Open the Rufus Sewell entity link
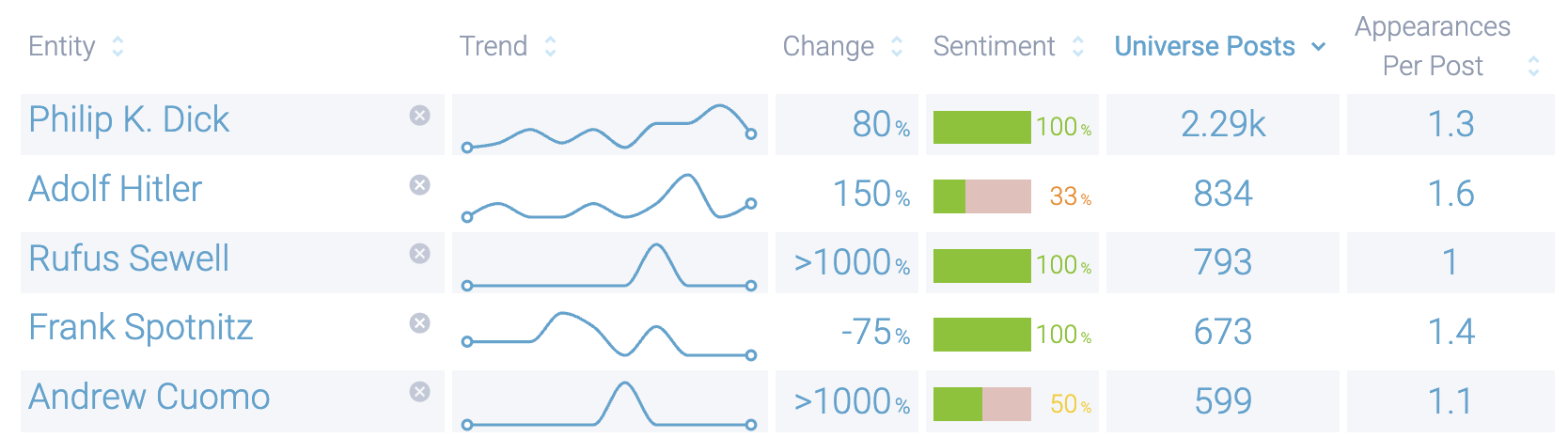 click(129, 258)
